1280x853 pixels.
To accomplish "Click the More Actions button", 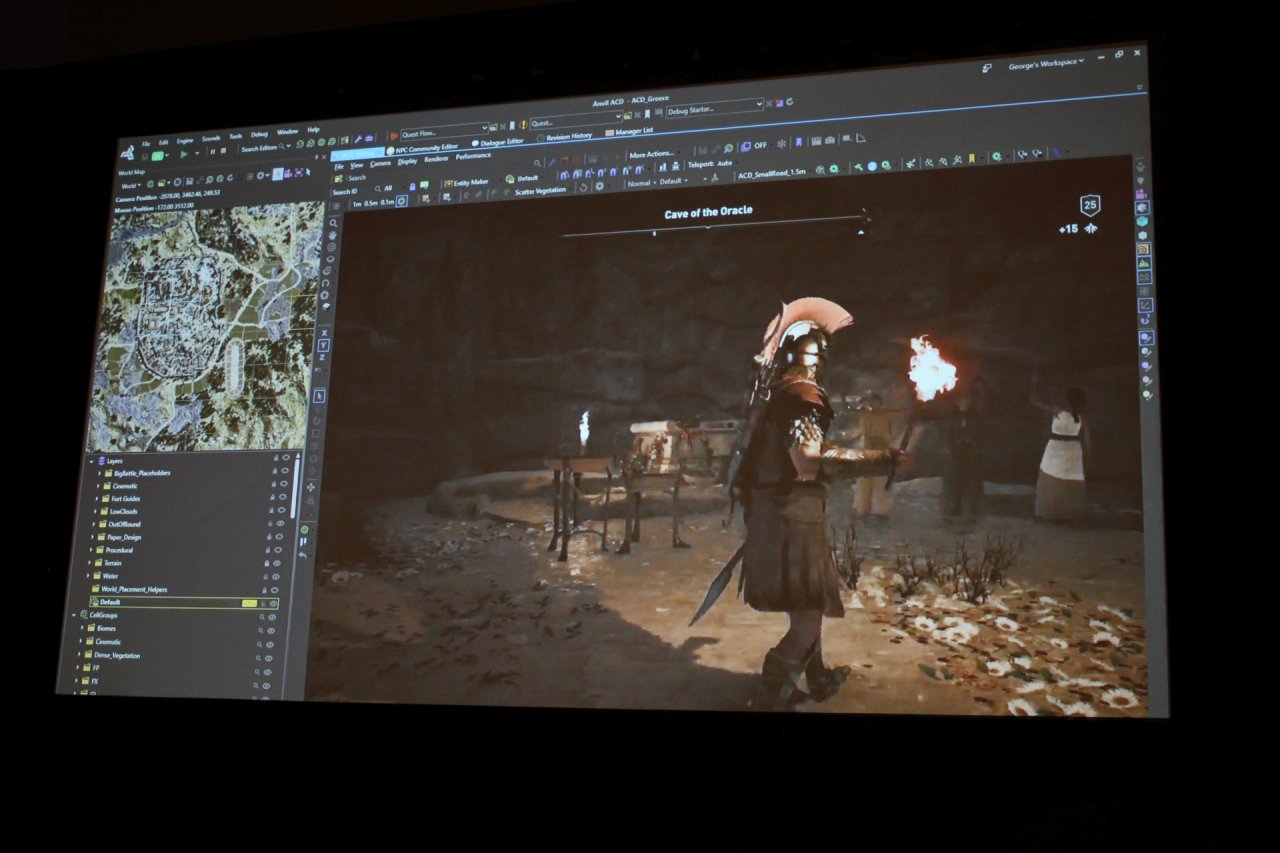I will click(652, 154).
